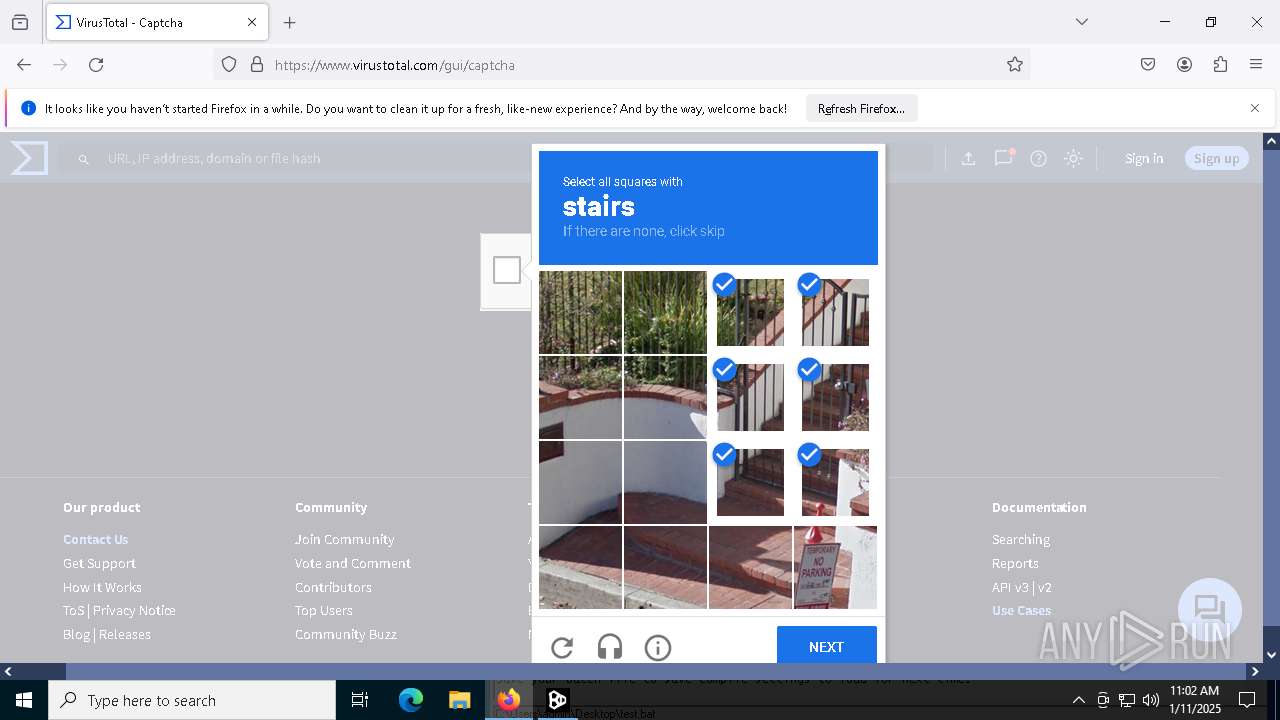
Task: Open VirusTotal help icon
Action: tap(1038, 158)
